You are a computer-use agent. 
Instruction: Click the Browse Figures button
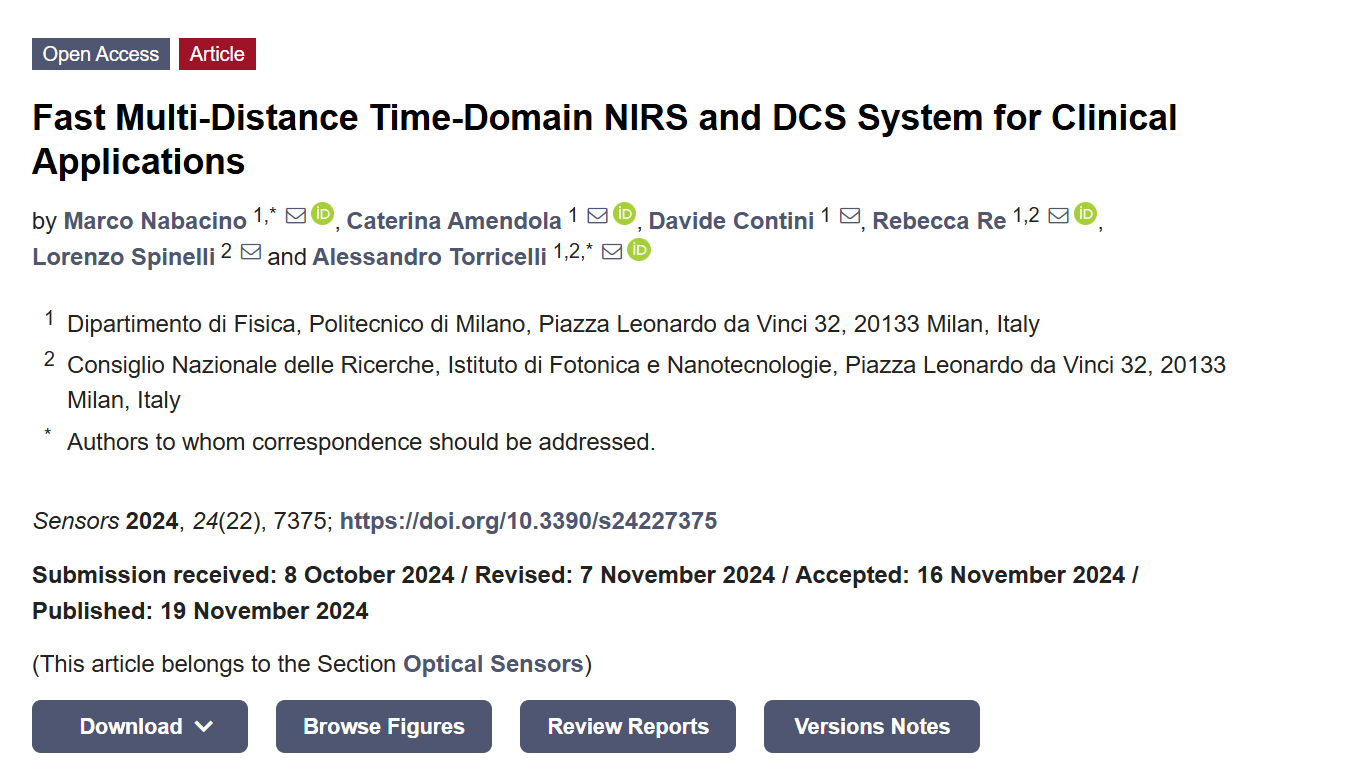384,727
